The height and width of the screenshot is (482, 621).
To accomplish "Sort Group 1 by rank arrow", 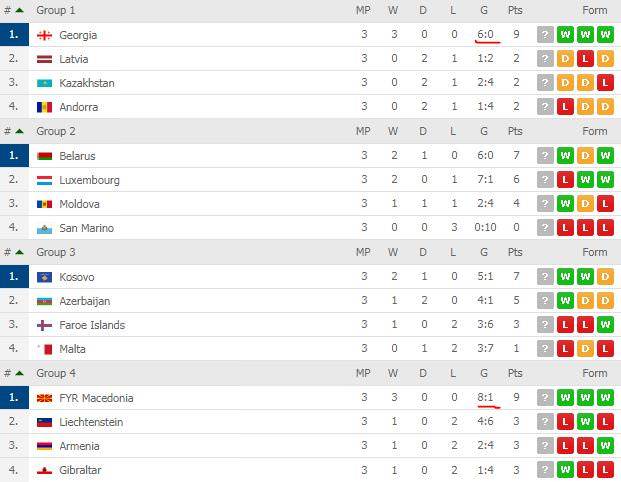I will [19, 10].
